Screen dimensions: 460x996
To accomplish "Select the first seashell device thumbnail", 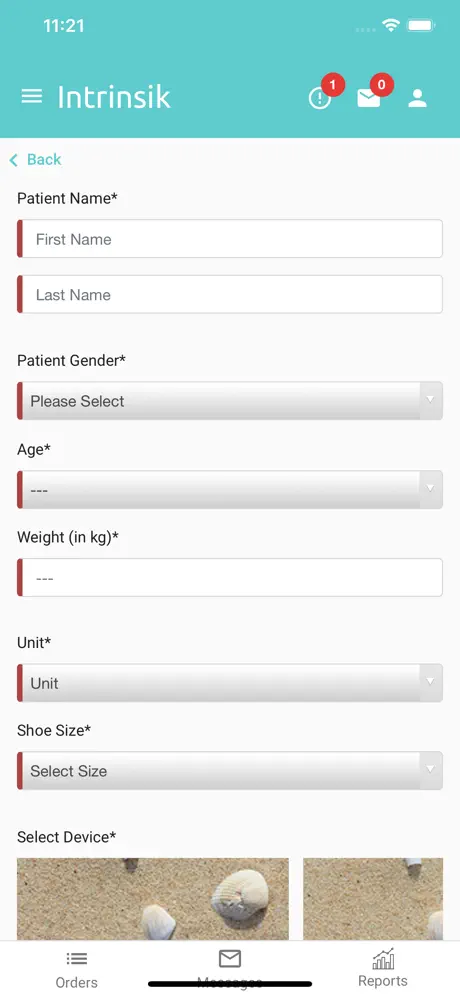I will click(x=152, y=899).
